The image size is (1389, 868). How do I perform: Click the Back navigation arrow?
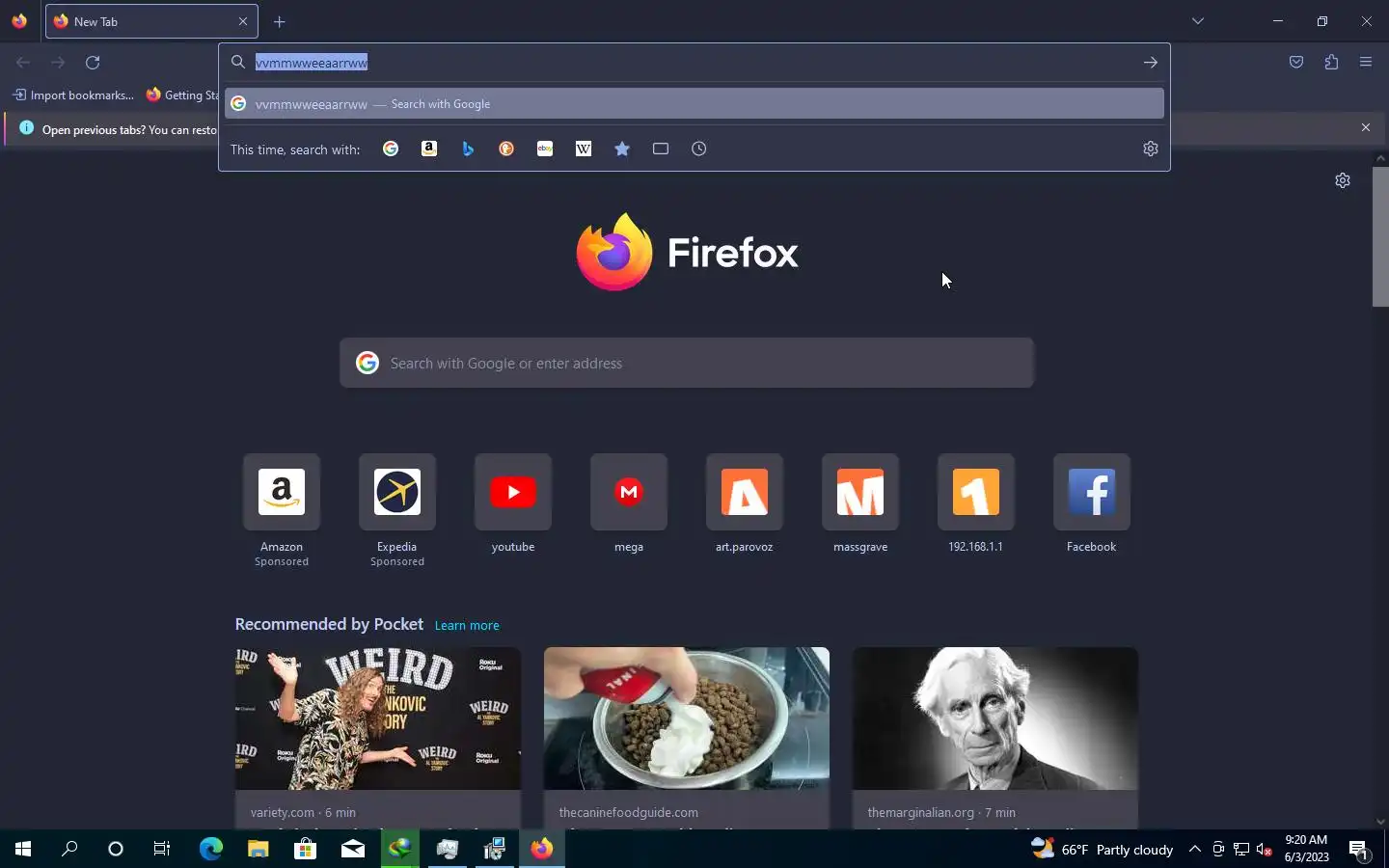[23, 63]
